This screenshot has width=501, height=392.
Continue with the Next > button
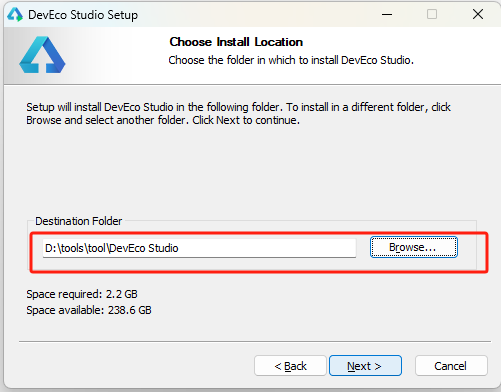pos(365,366)
